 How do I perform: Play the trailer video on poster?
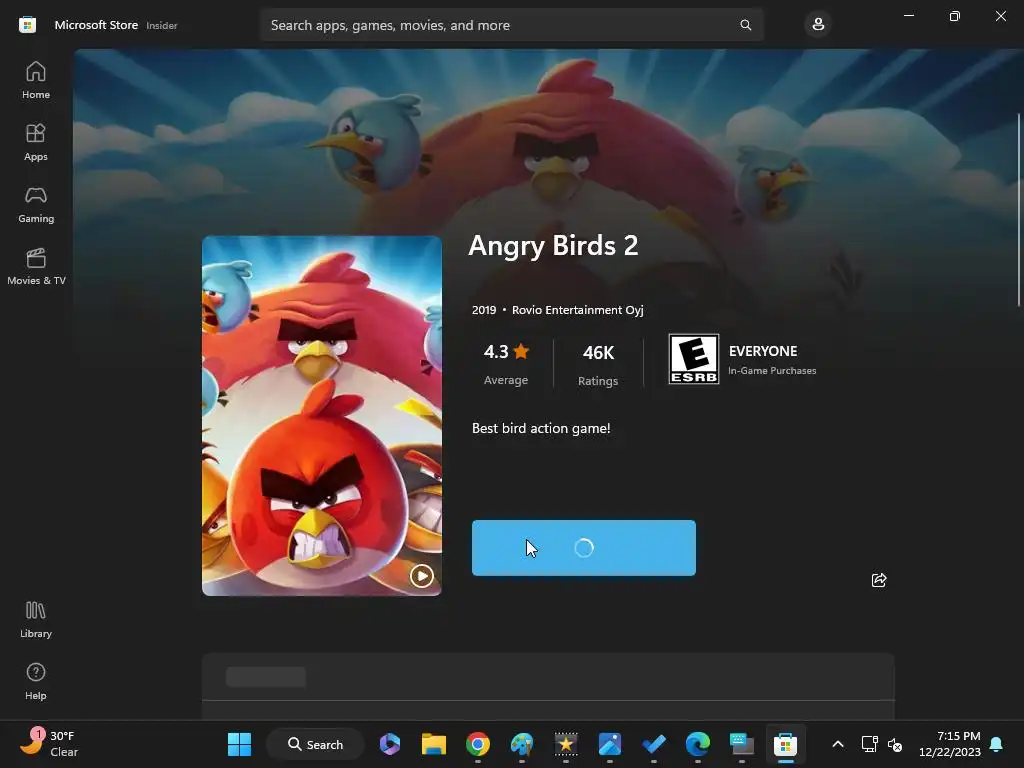421,576
